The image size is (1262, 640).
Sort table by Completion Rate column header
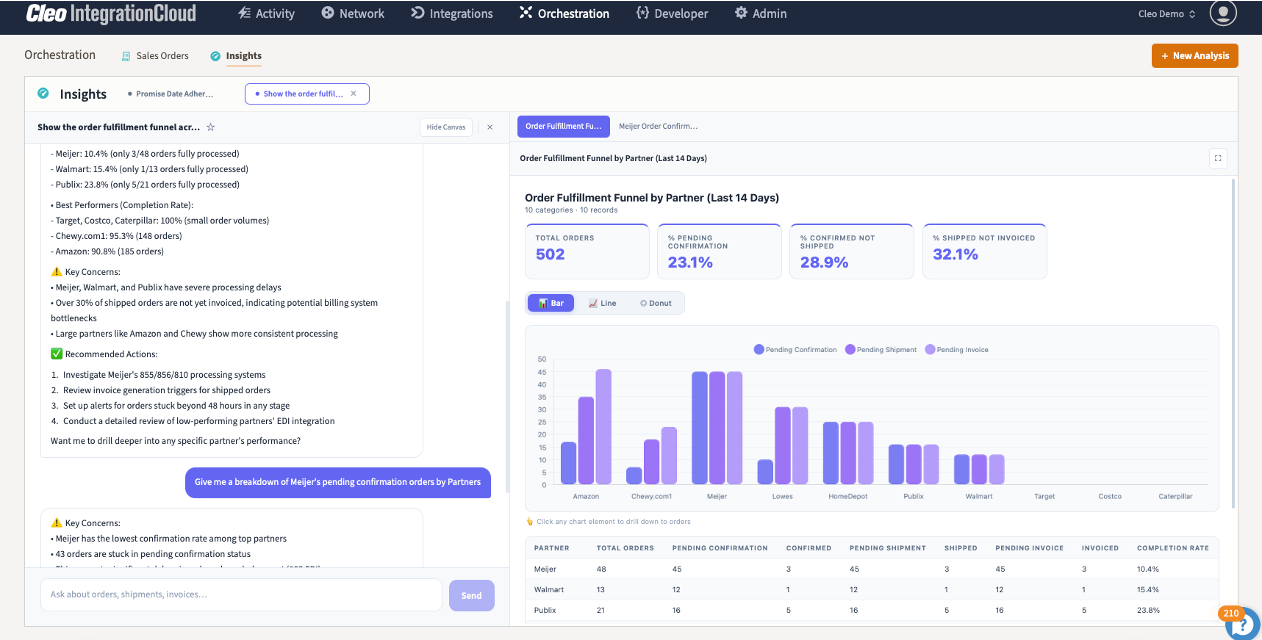point(1172,548)
